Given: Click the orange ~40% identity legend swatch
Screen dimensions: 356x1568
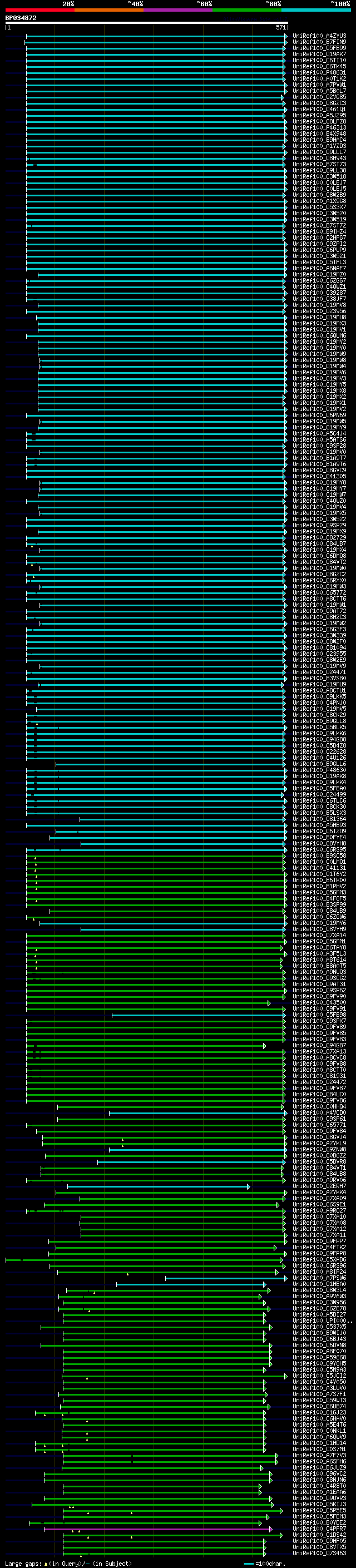Looking at the screenshot, I should [x=109, y=10].
